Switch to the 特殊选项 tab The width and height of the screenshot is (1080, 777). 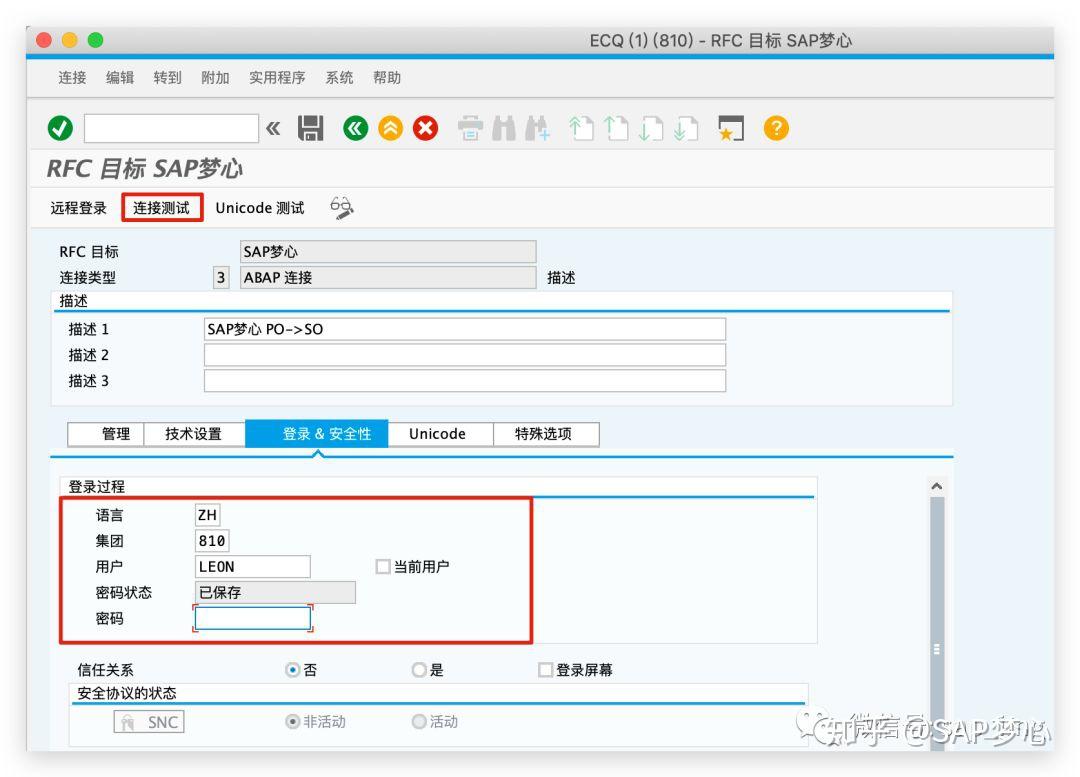tap(546, 434)
